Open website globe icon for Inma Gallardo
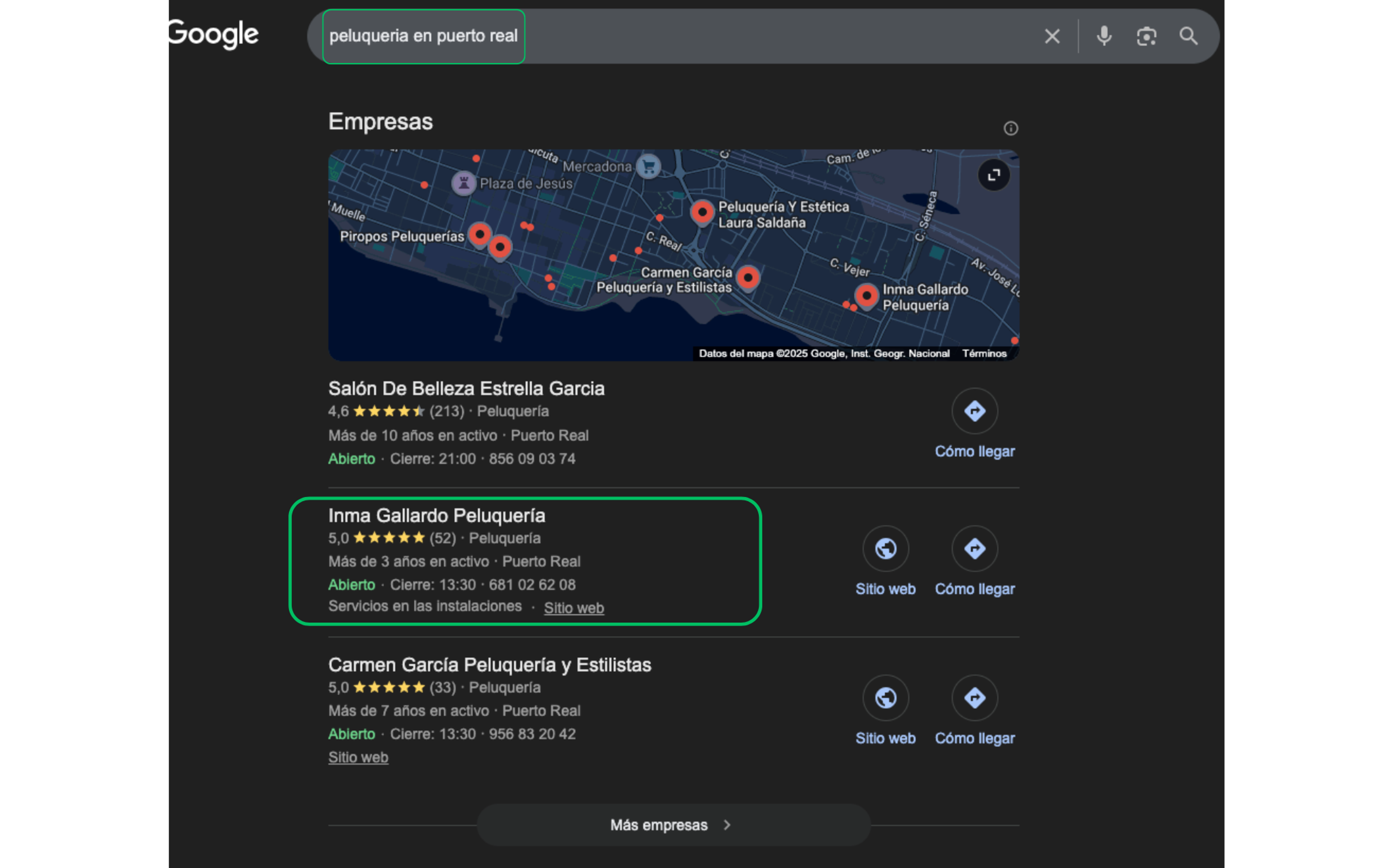This screenshot has height=868, width=1393. tap(885, 549)
